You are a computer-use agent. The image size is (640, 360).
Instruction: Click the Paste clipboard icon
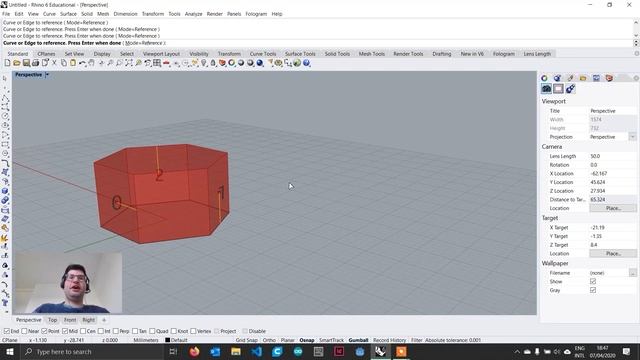(x=73, y=63)
